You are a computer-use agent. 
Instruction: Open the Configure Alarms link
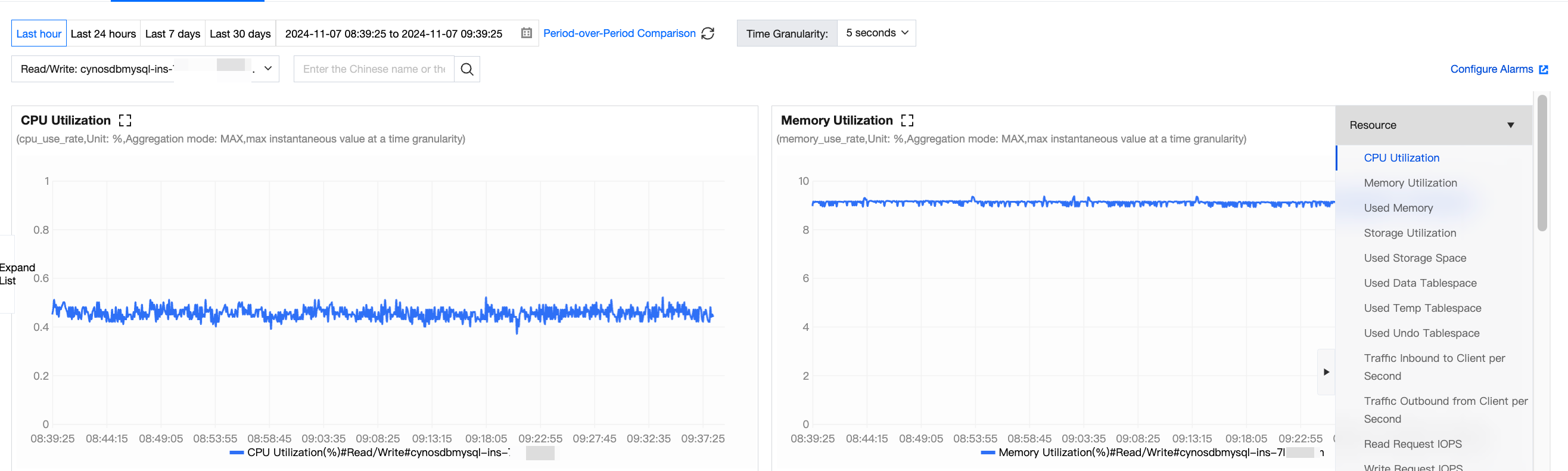click(x=1491, y=69)
